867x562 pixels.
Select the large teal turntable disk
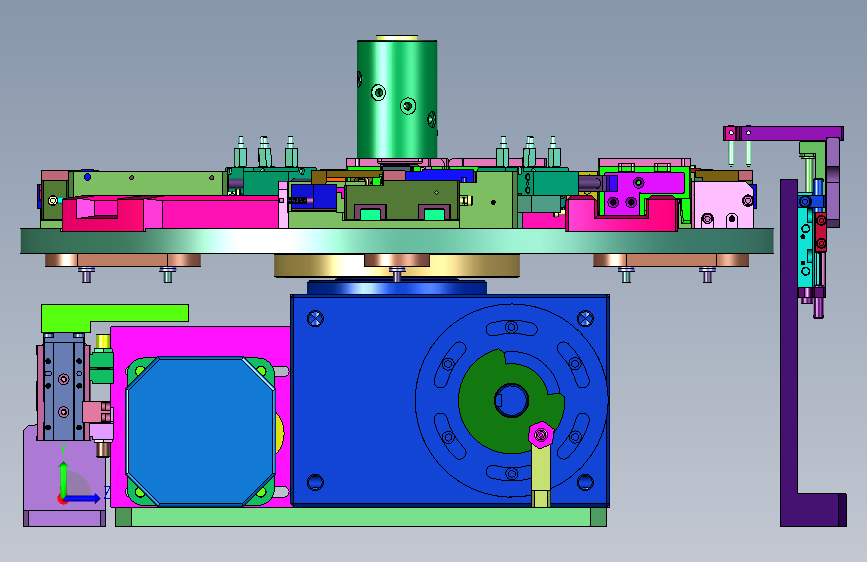click(397, 241)
